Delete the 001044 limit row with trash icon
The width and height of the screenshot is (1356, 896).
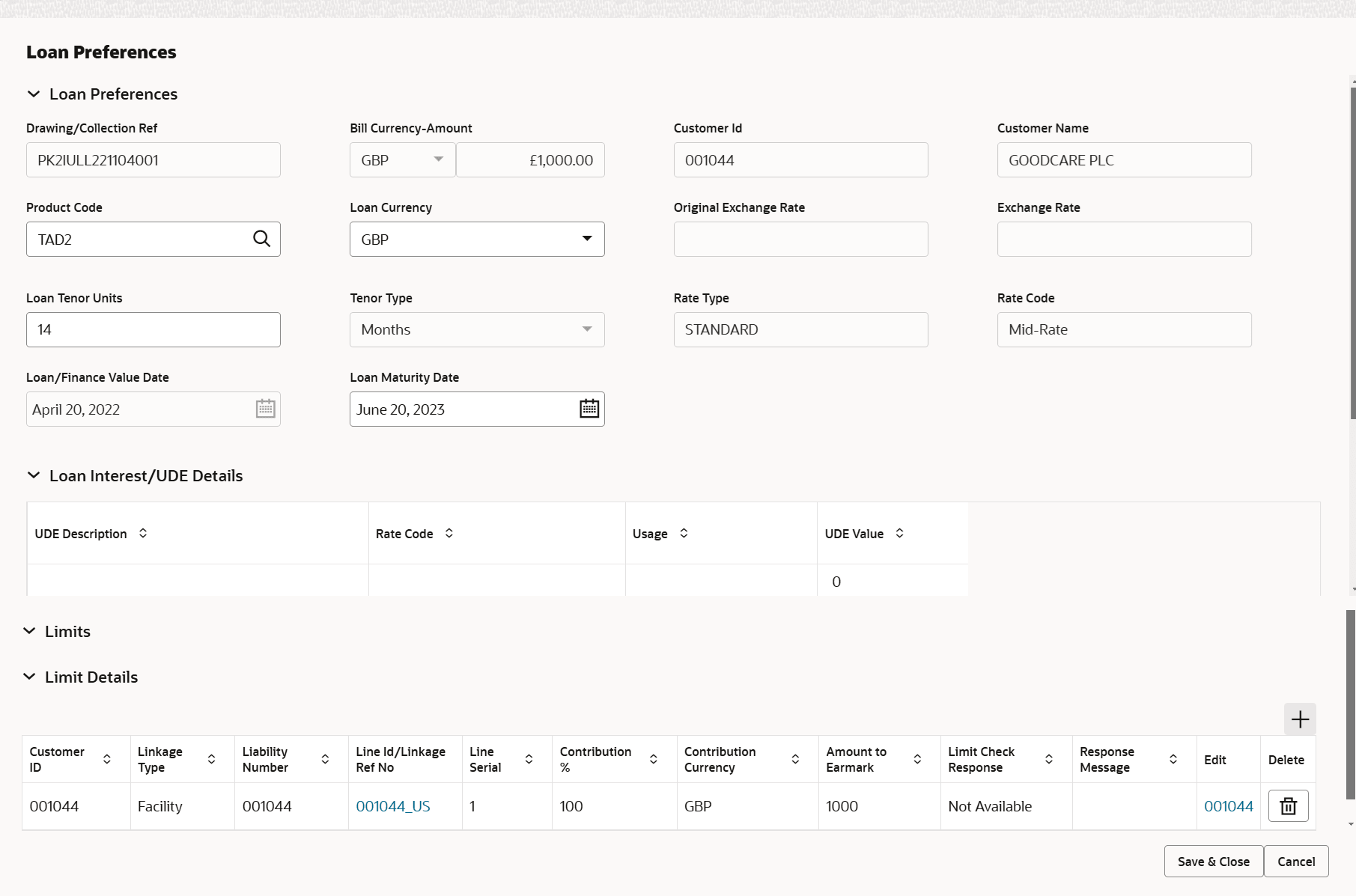pos(1288,806)
